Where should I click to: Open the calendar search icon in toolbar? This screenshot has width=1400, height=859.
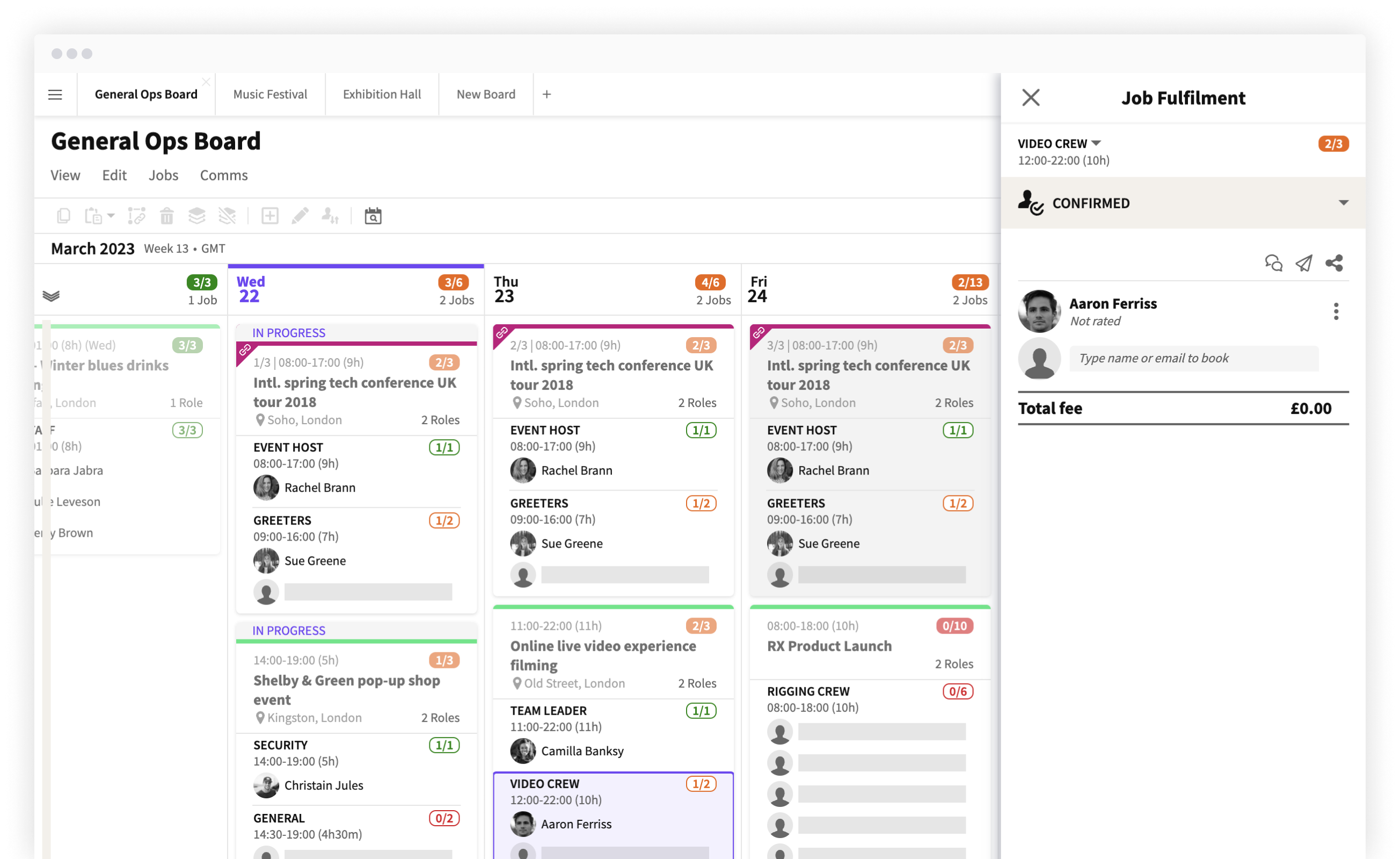click(x=373, y=216)
